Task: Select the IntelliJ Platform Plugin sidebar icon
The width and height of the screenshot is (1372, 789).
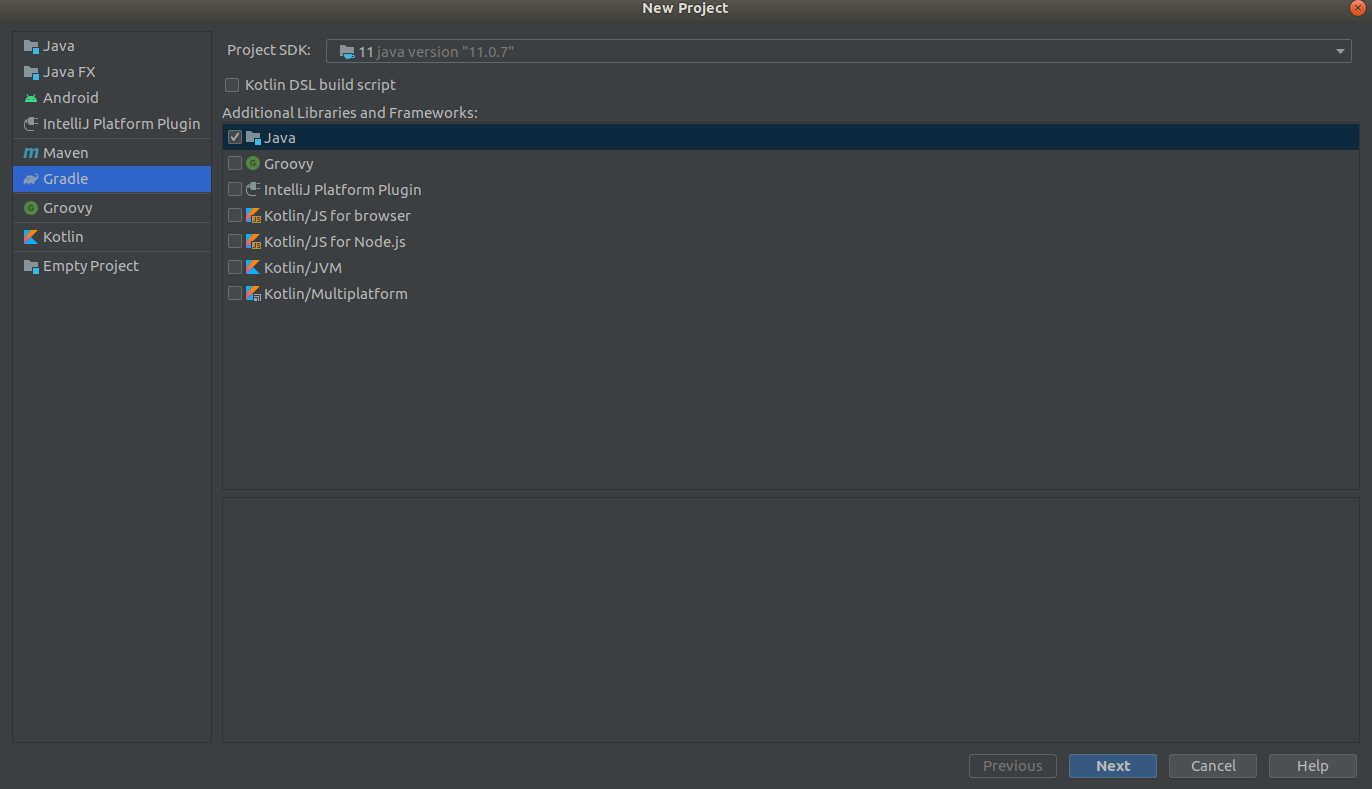Action: (31, 124)
